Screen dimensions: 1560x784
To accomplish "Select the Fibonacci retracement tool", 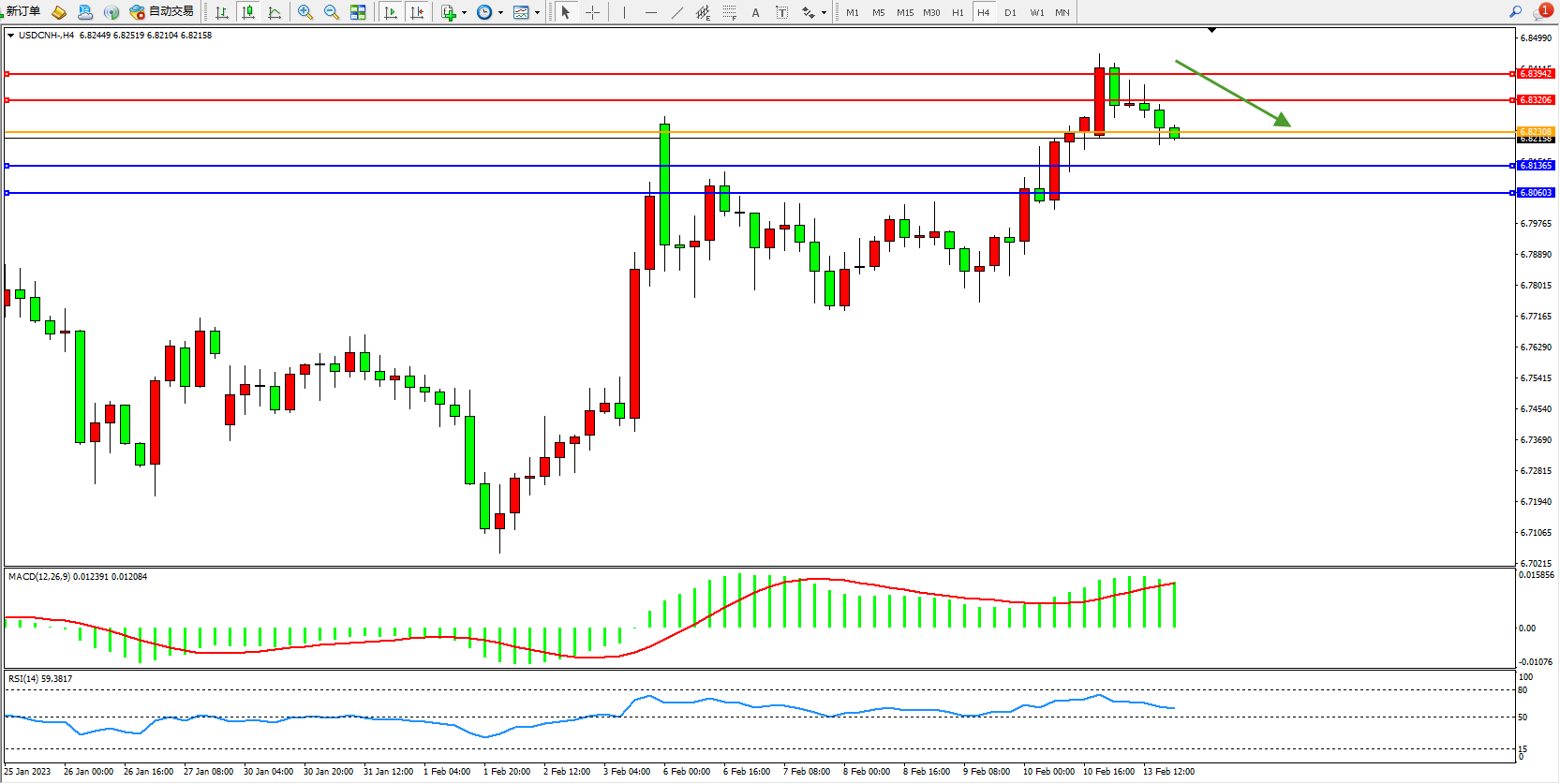I will [x=730, y=12].
